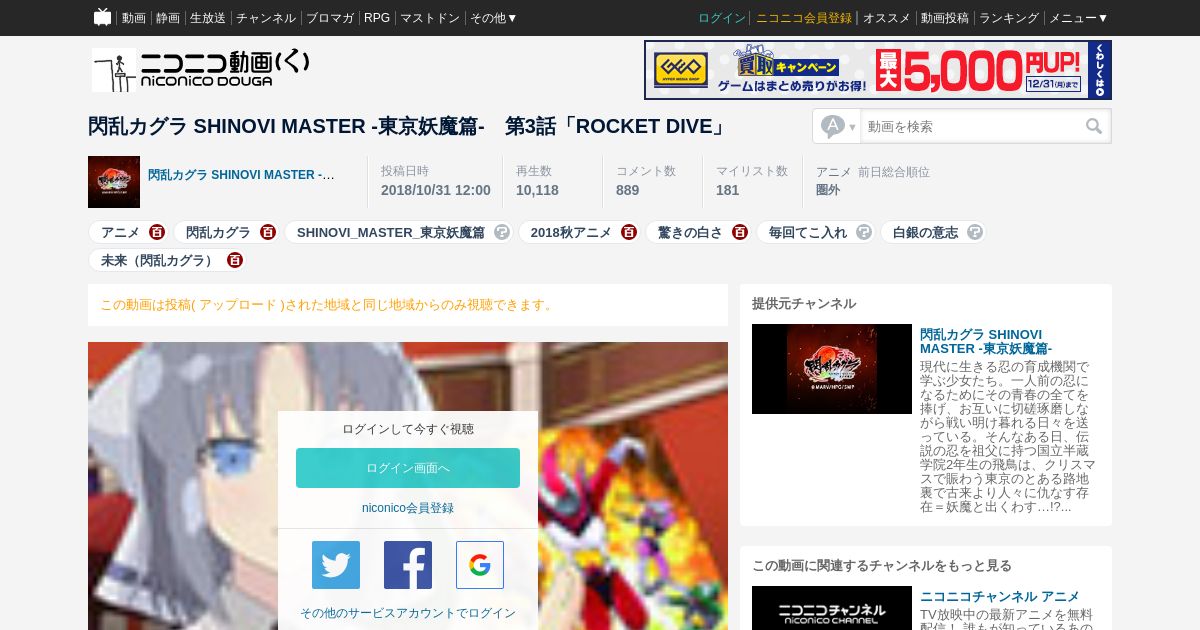Click the ニコニコ会員登録 link in top bar
This screenshot has height=630, width=1200.
coord(804,18)
